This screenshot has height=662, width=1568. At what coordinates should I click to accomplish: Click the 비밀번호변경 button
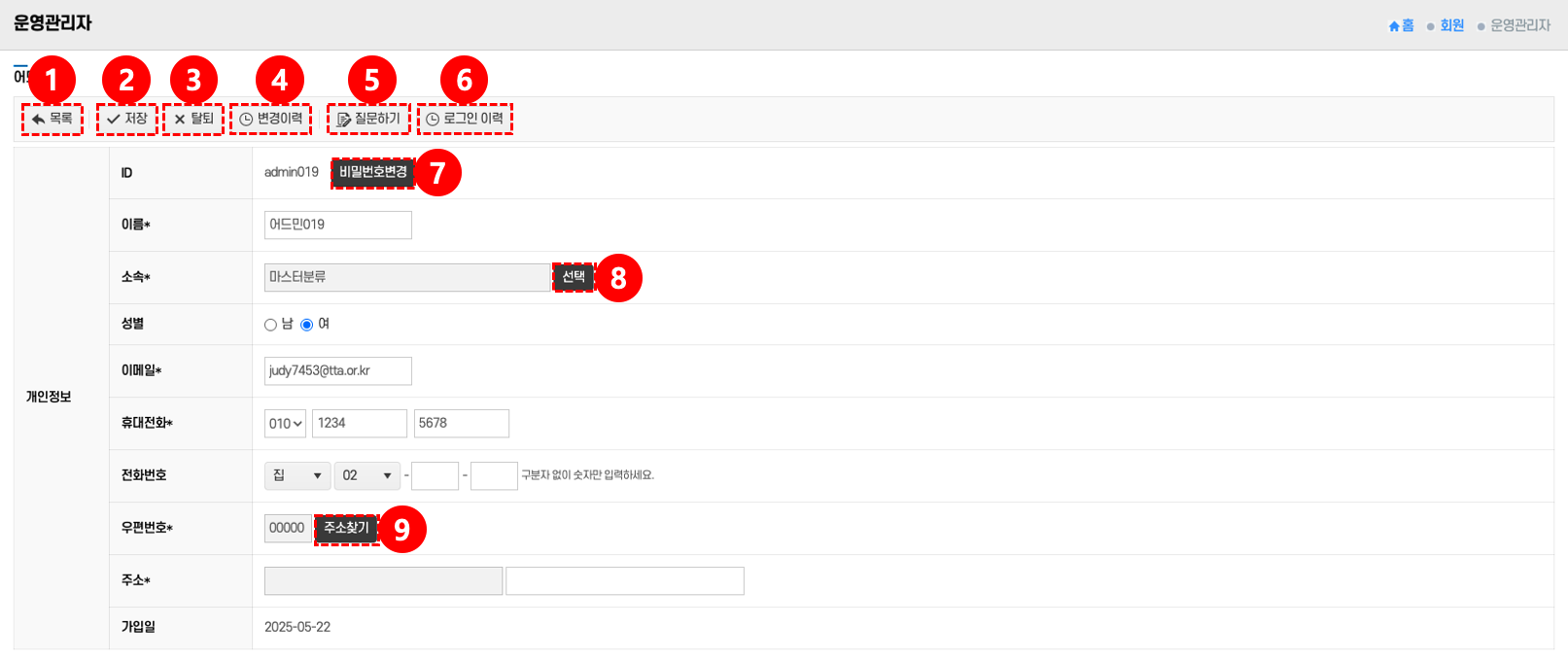point(373,172)
